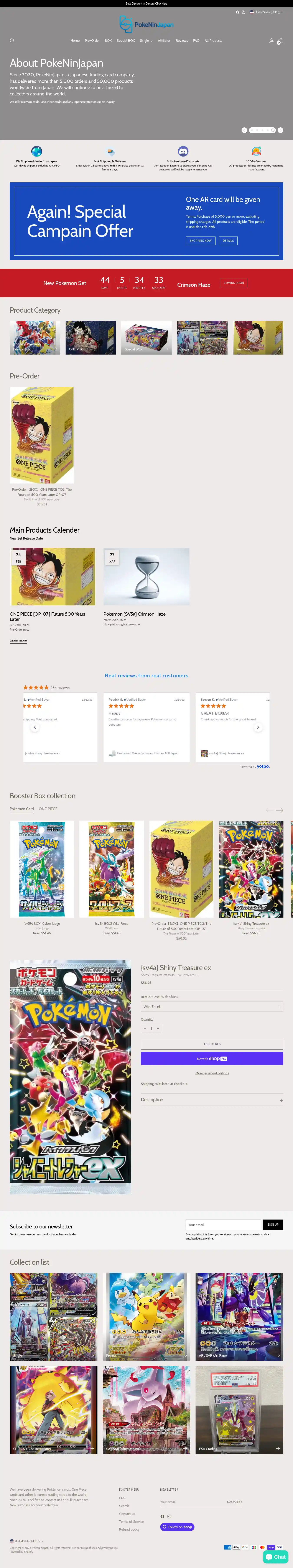Go to next review with right arrow
This screenshot has height=1568, width=293.
[x=258, y=727]
